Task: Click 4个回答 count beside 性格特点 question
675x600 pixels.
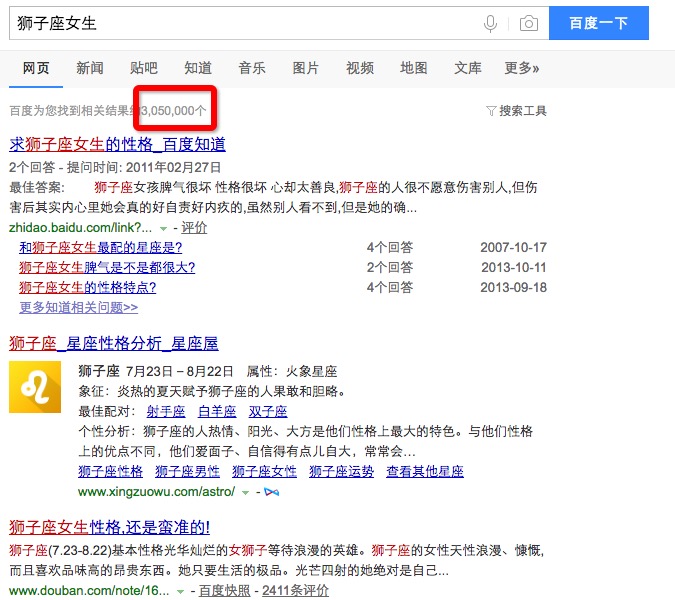Action: [390, 288]
